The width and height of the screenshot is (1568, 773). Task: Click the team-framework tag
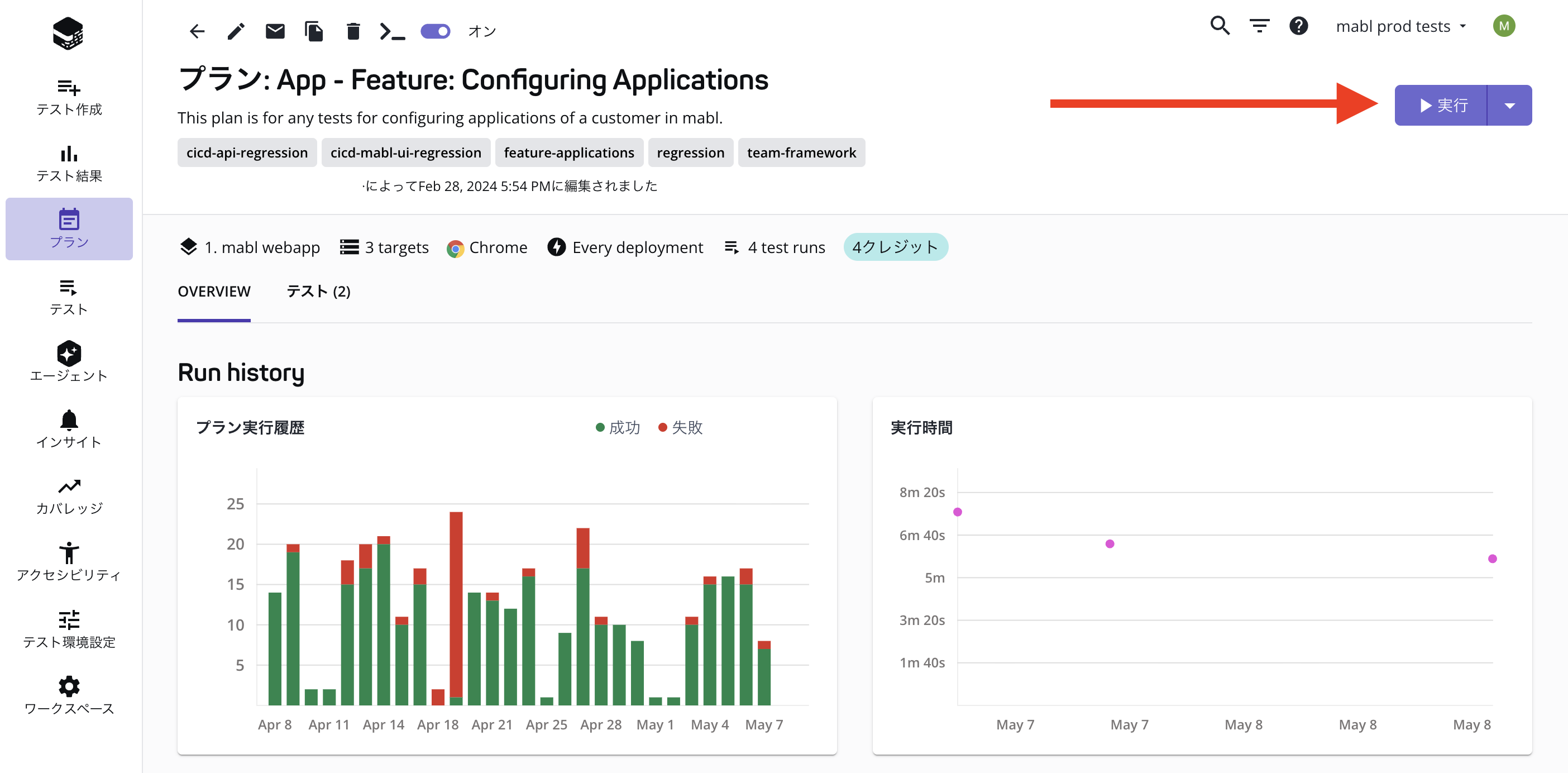point(802,152)
